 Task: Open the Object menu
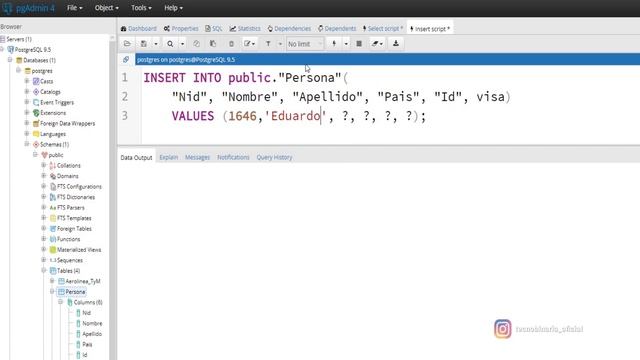107,8
